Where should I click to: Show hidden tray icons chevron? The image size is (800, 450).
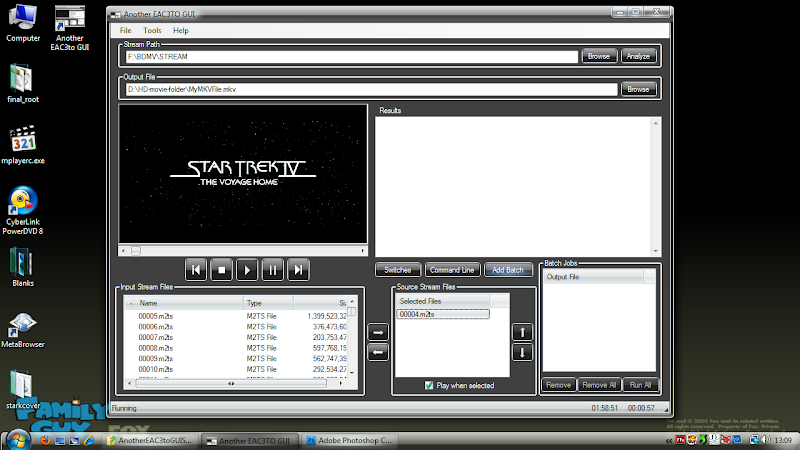(x=669, y=440)
